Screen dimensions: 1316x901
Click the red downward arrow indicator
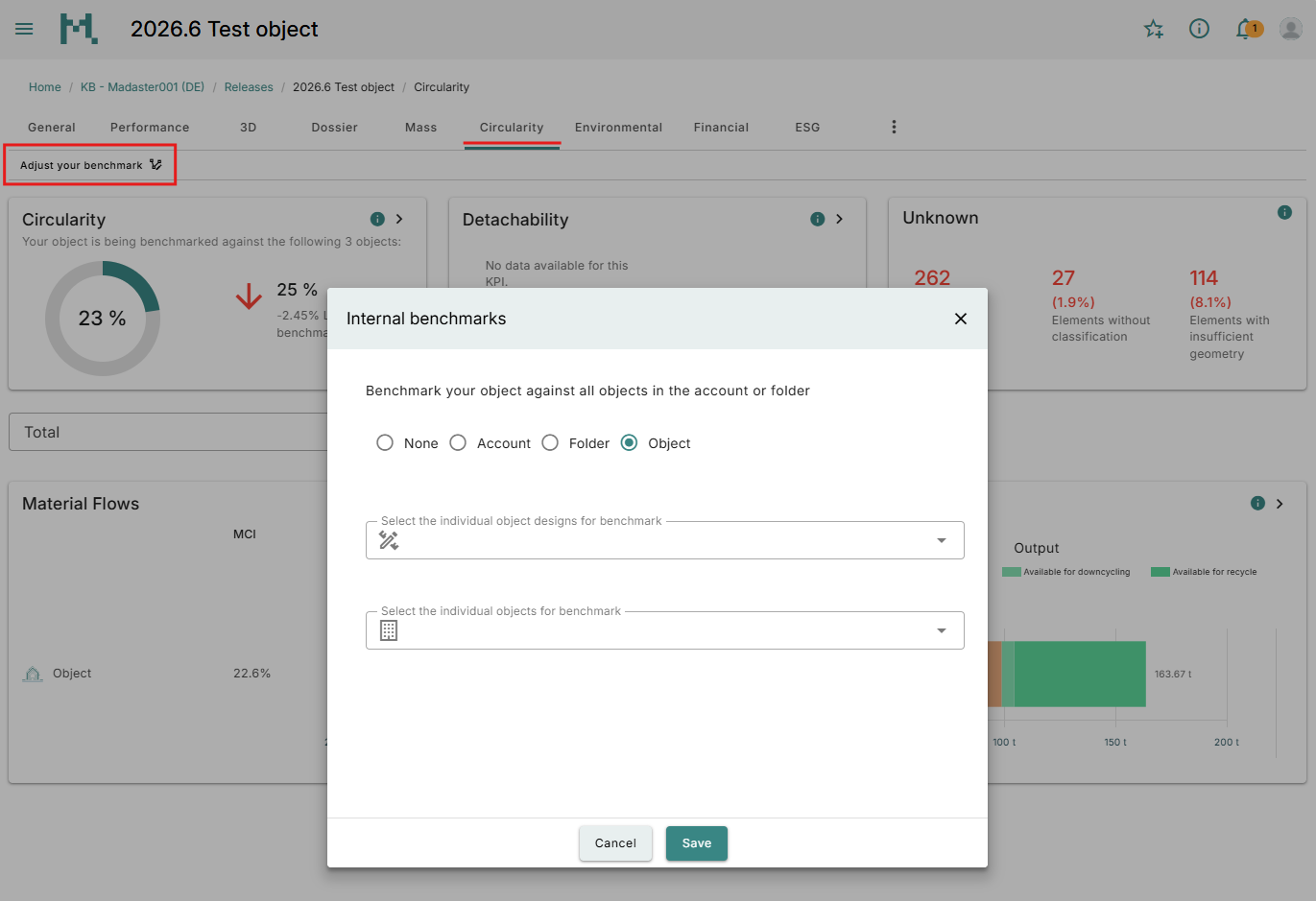(x=249, y=296)
